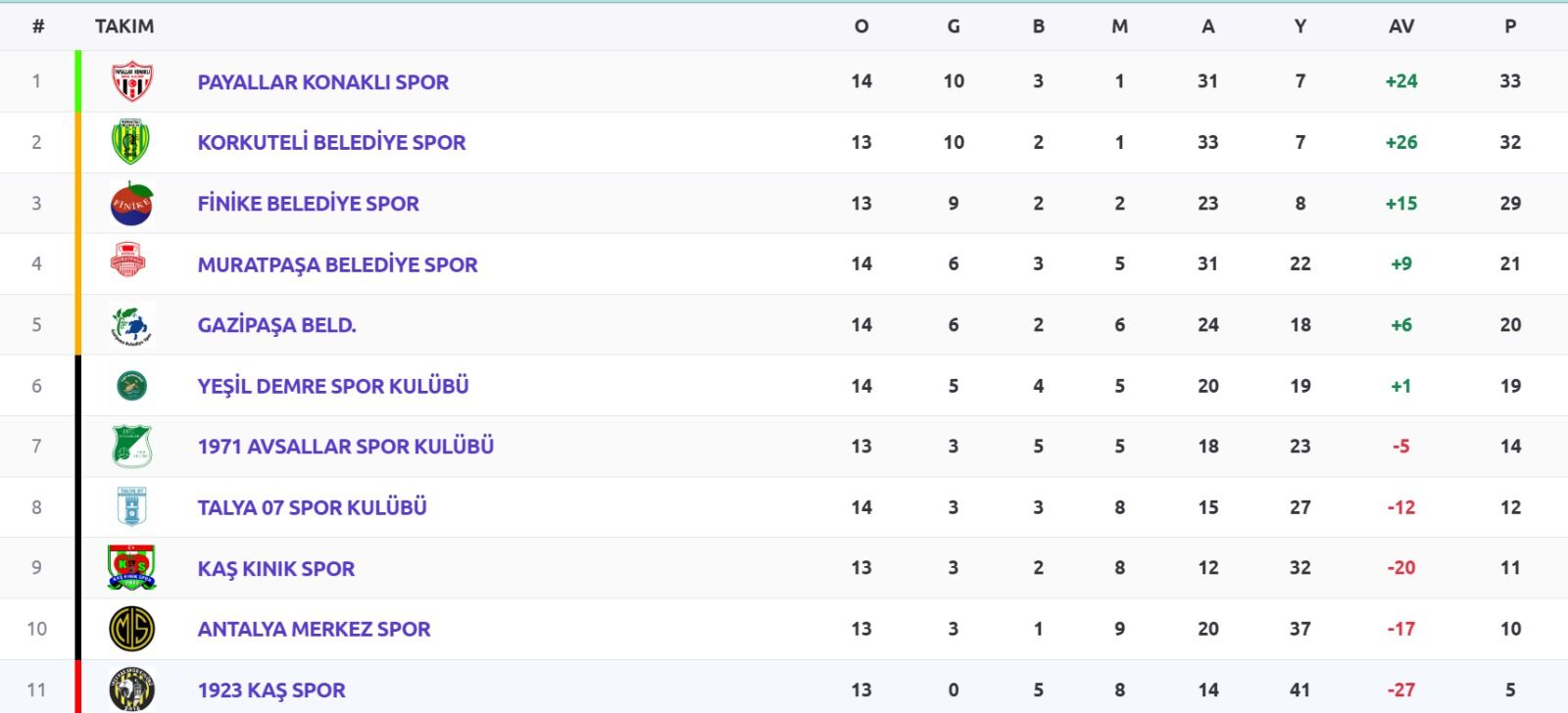Click the AV goal difference header
1568x713 pixels.
coord(1401,26)
